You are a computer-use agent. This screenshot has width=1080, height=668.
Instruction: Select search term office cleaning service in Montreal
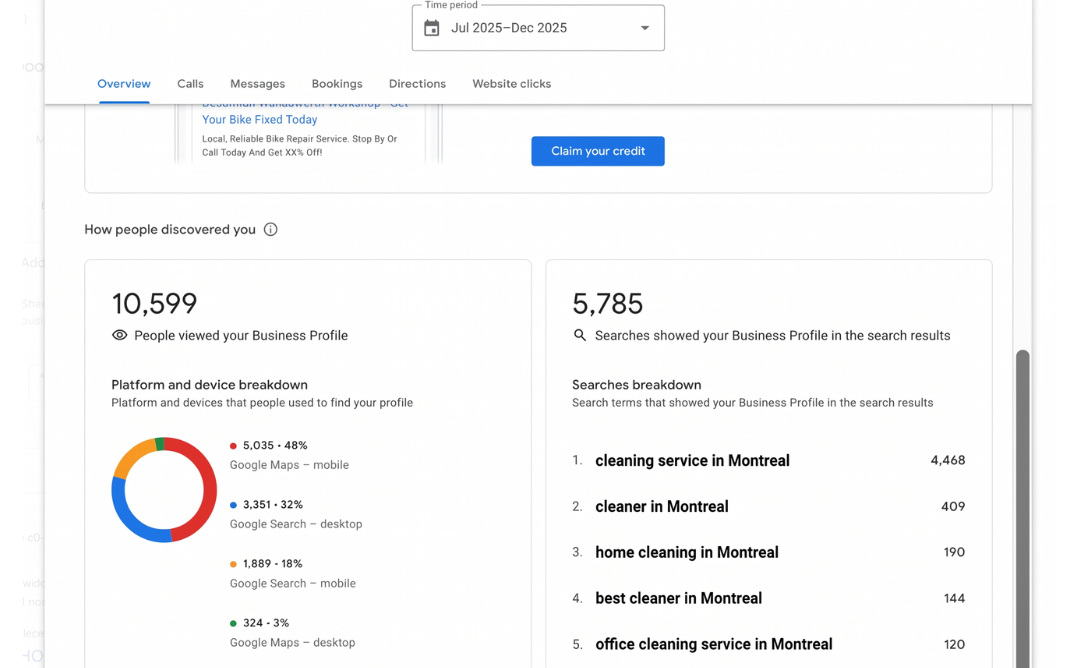pos(714,645)
